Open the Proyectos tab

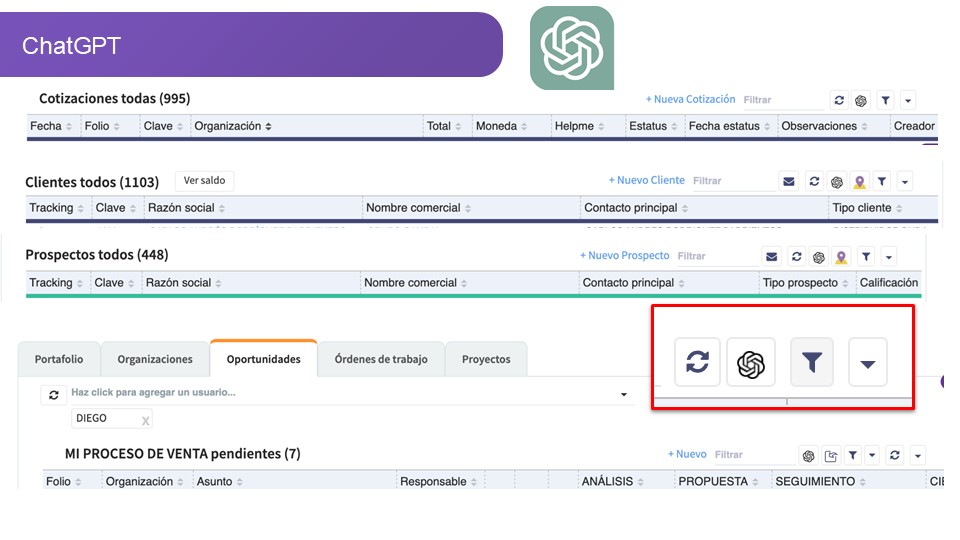click(x=486, y=359)
